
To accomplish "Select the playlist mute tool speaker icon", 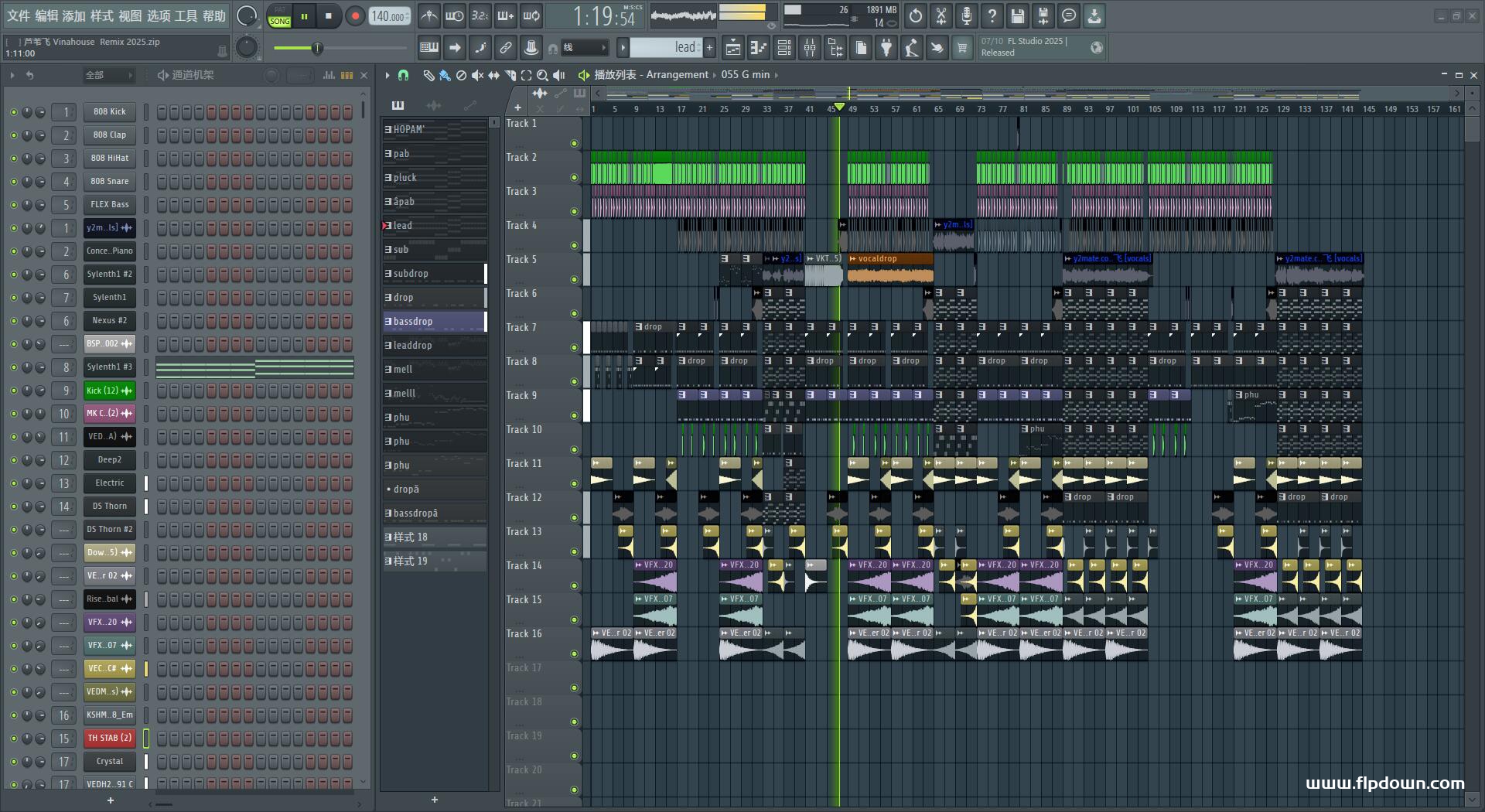I will click(477, 75).
